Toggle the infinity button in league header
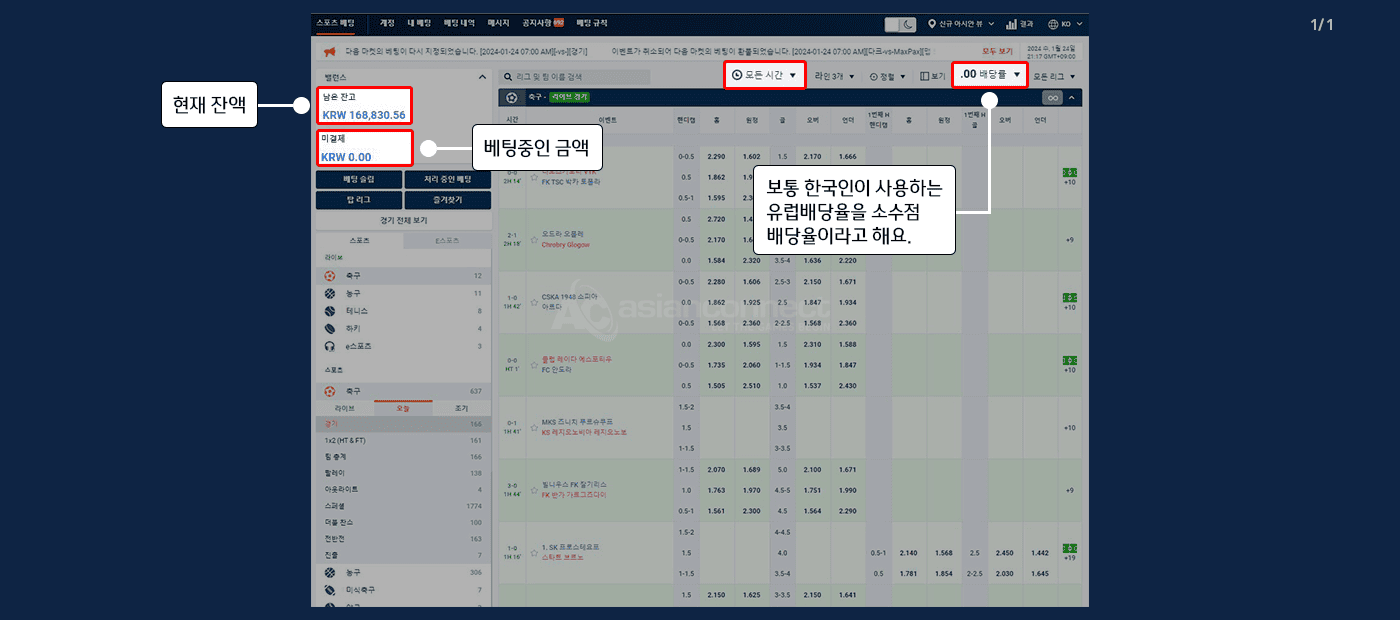1400x620 pixels. pos(1051,97)
